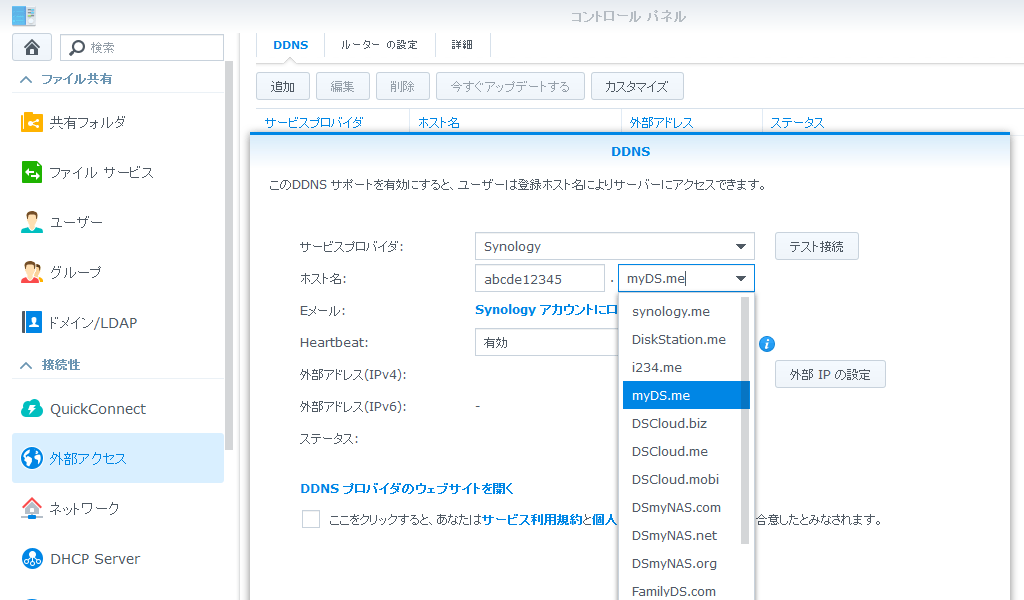Open the QuickConnect cloud icon
The image size is (1024, 600).
(31, 409)
